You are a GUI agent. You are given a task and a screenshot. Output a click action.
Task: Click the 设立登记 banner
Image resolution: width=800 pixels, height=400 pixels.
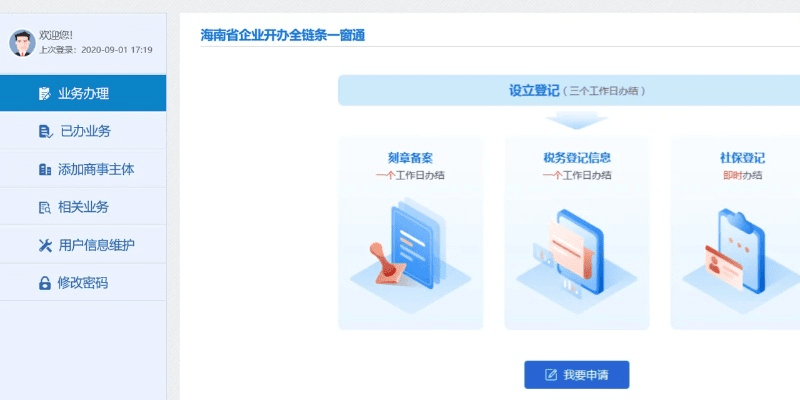[569, 90]
